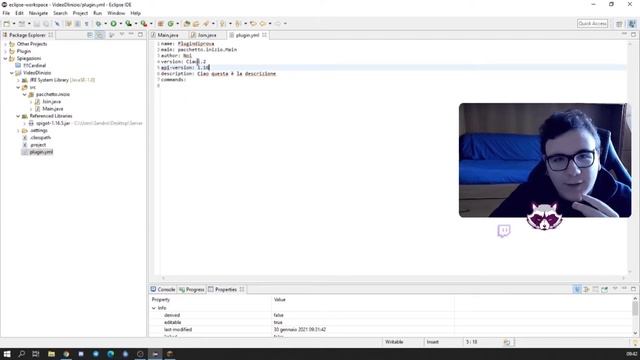
Task: Open the Window menu
Action: pyautogui.click(x=116, y=13)
